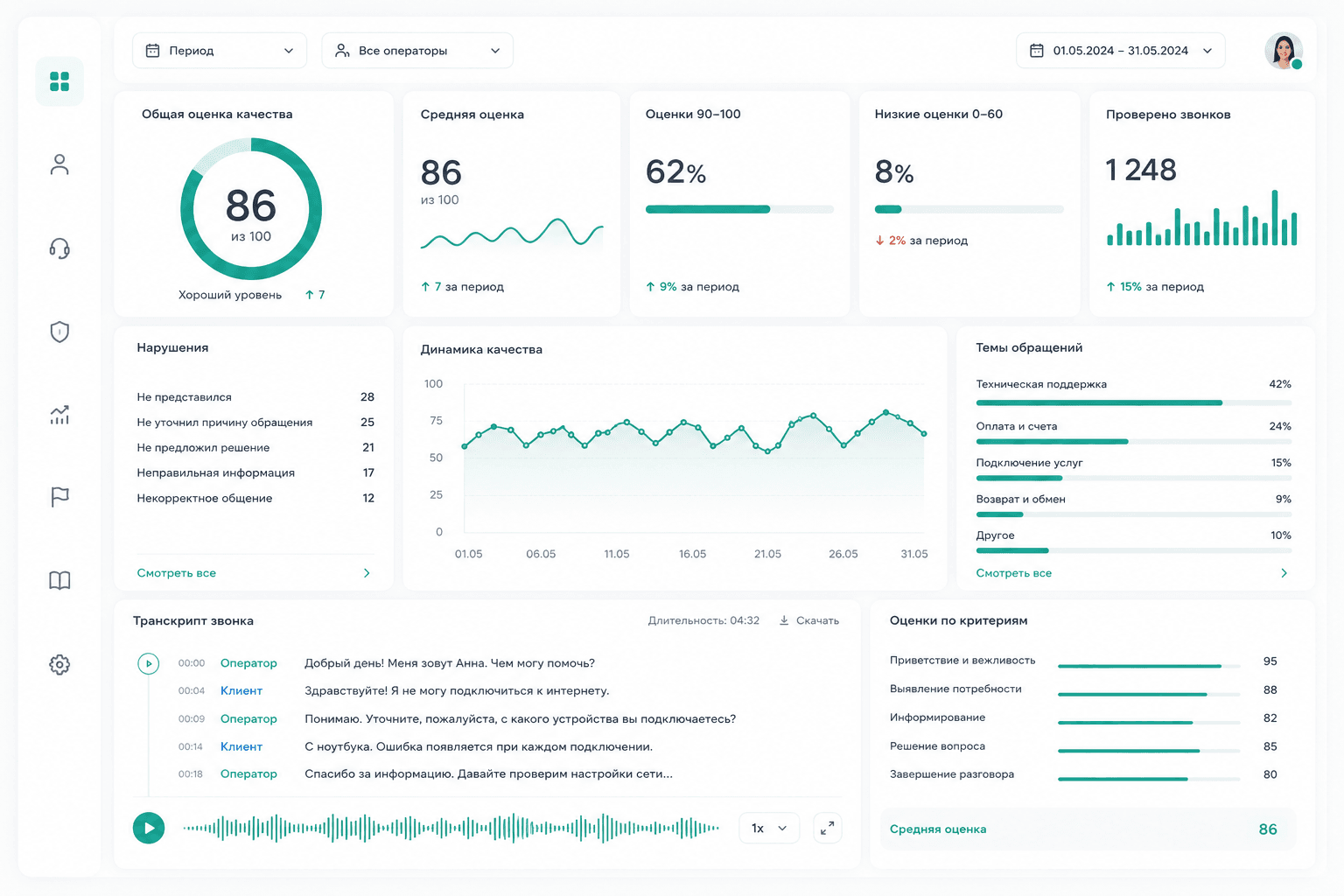Play the first transcript line at 00:00

(x=149, y=663)
